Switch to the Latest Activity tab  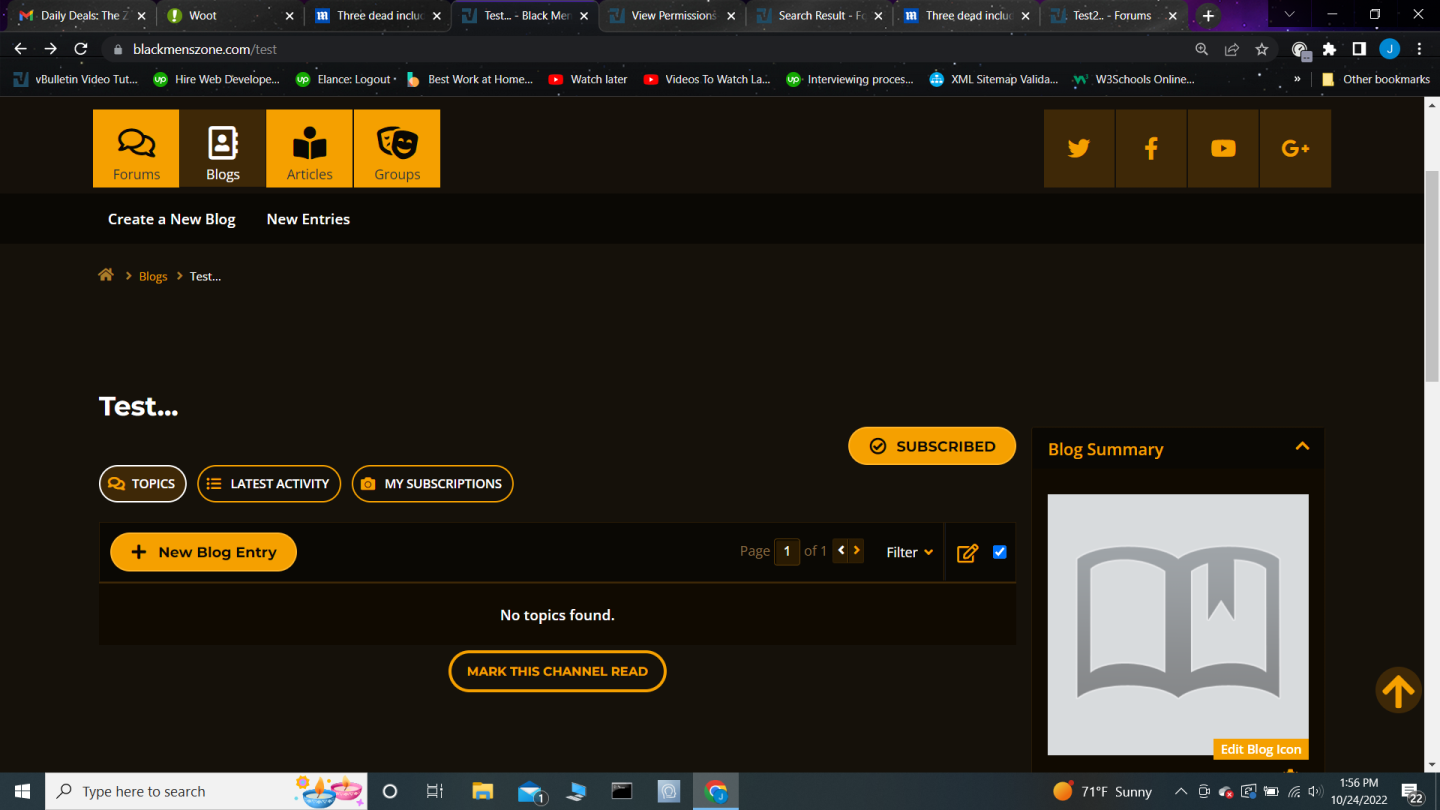pyautogui.click(x=269, y=484)
